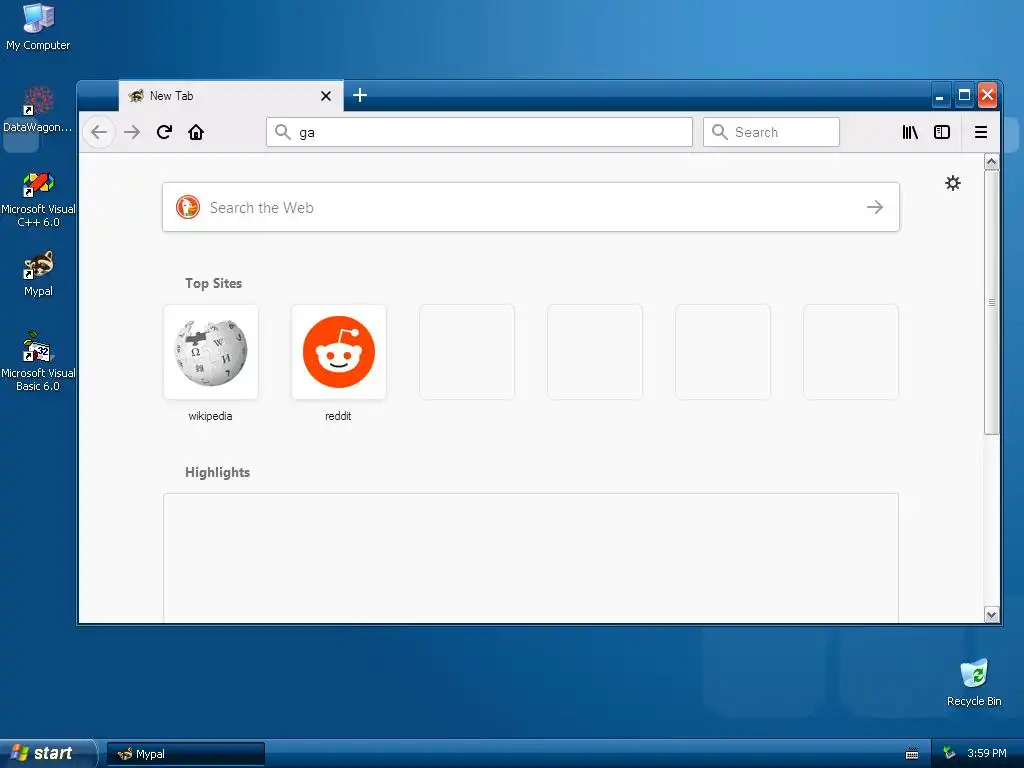The image size is (1024, 768).
Task: Open new tab page settings gear
Action: click(953, 183)
